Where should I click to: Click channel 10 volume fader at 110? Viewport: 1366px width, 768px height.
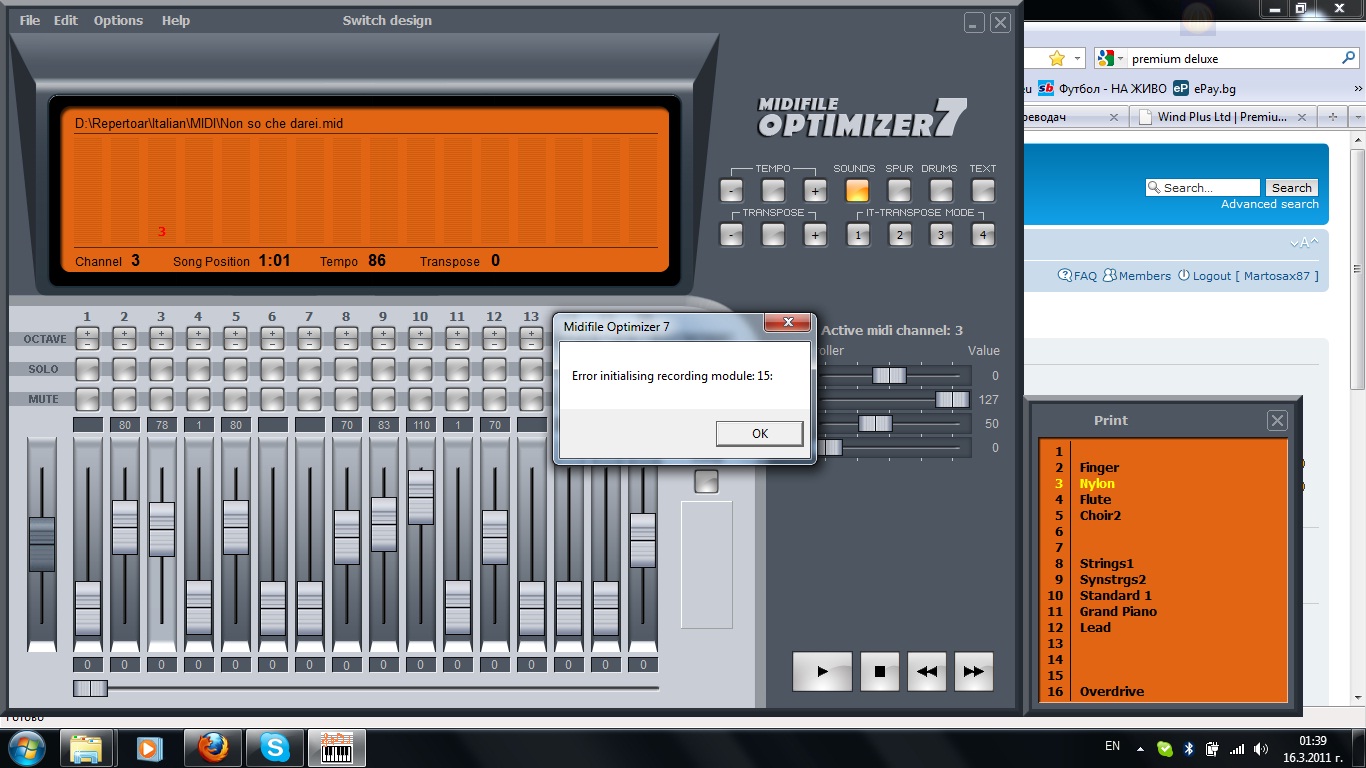tap(421, 497)
